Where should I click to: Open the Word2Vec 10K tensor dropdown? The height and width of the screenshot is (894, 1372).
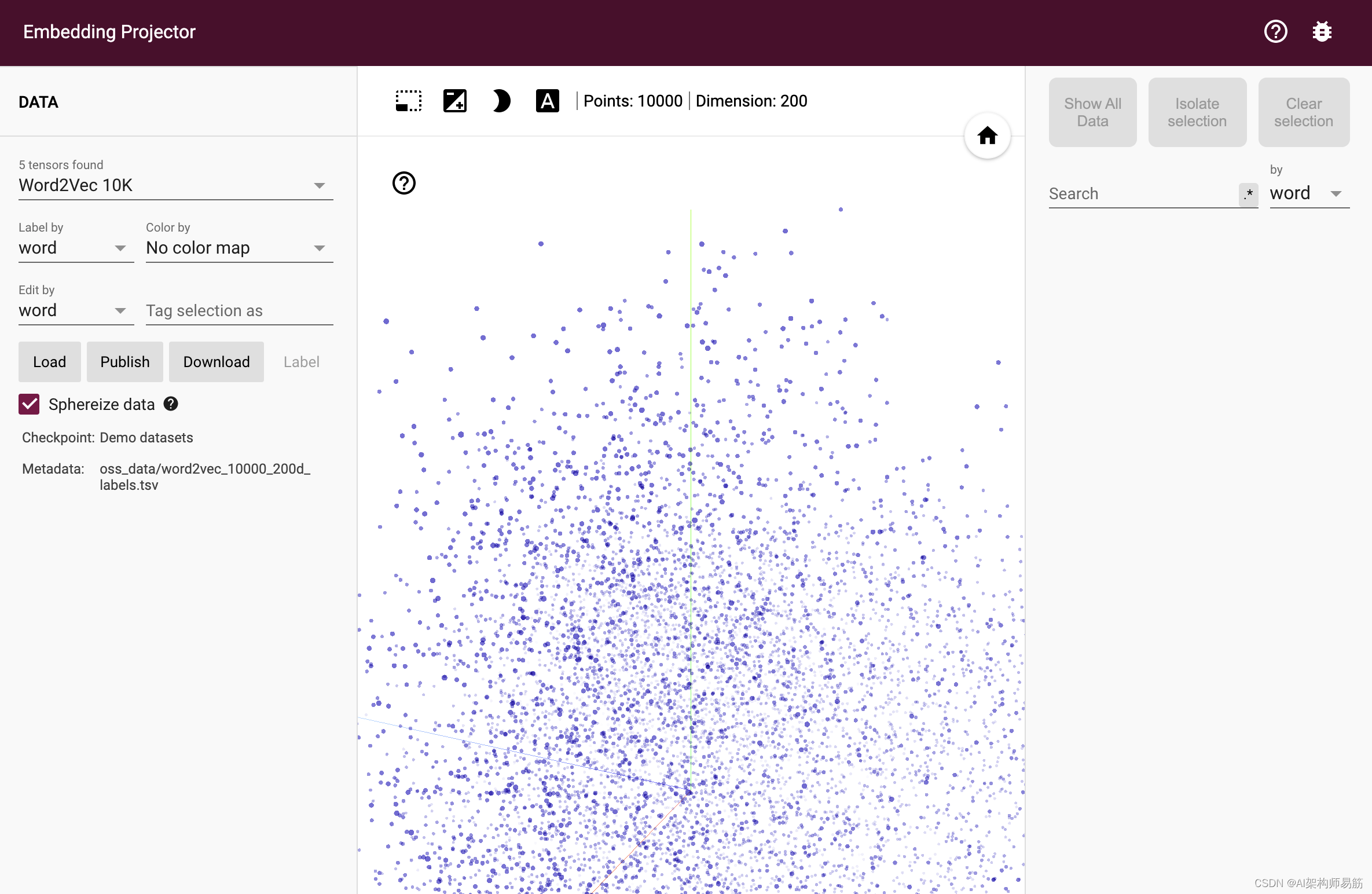pyautogui.click(x=175, y=185)
